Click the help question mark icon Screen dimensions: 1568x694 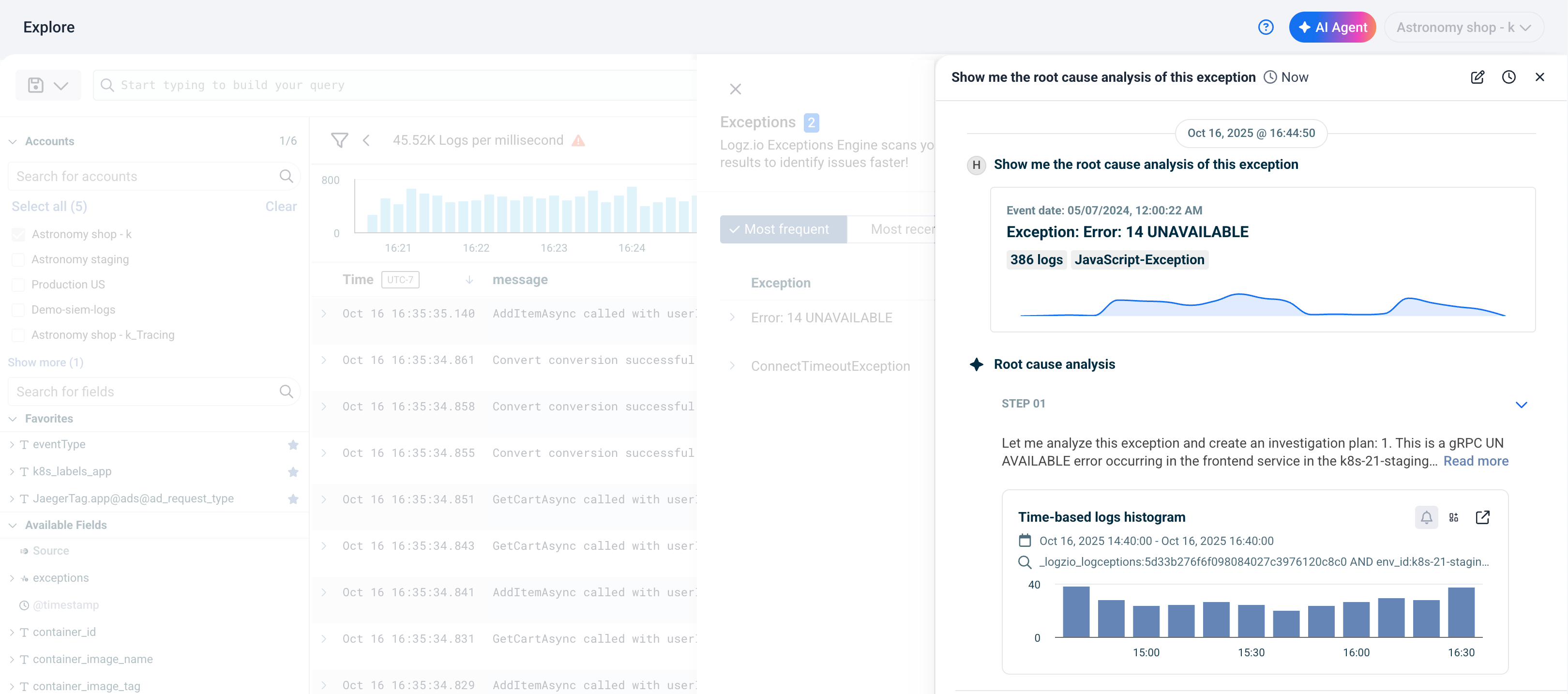[x=1266, y=28]
